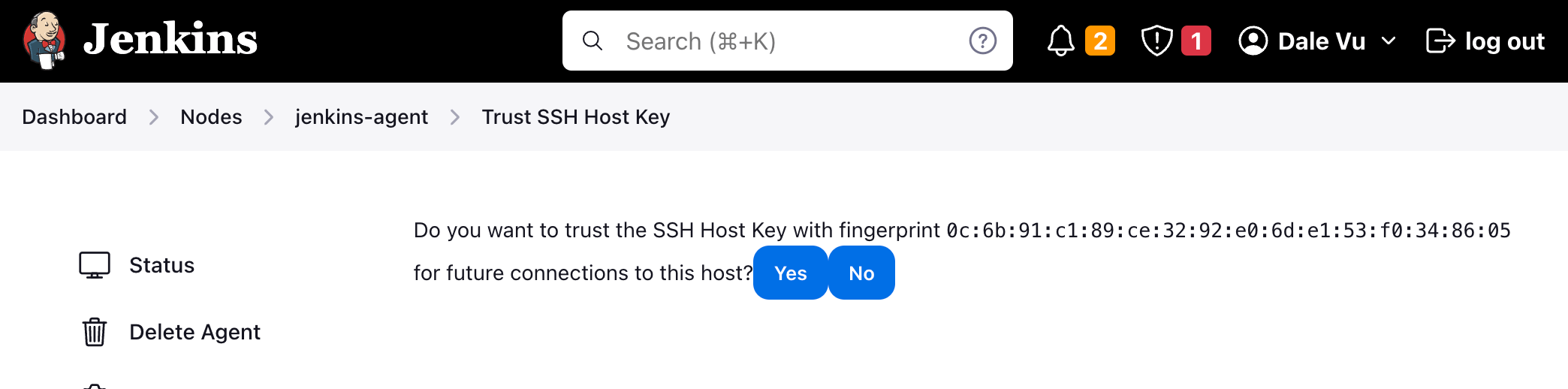Focus the Search input field
1568x389 pixels.
coord(781,41)
